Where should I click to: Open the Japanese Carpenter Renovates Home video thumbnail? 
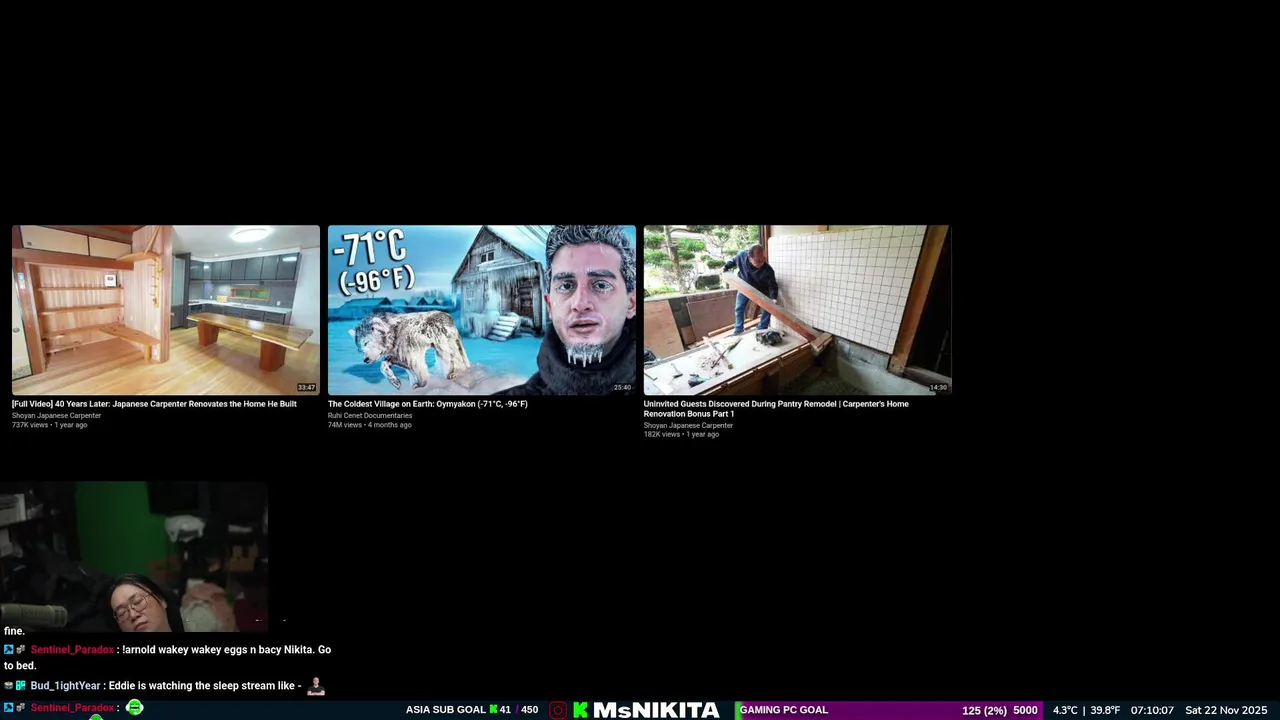166,310
